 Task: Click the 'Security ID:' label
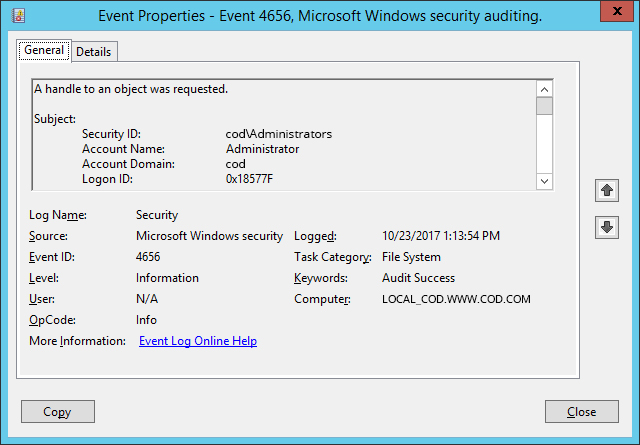click(x=111, y=134)
